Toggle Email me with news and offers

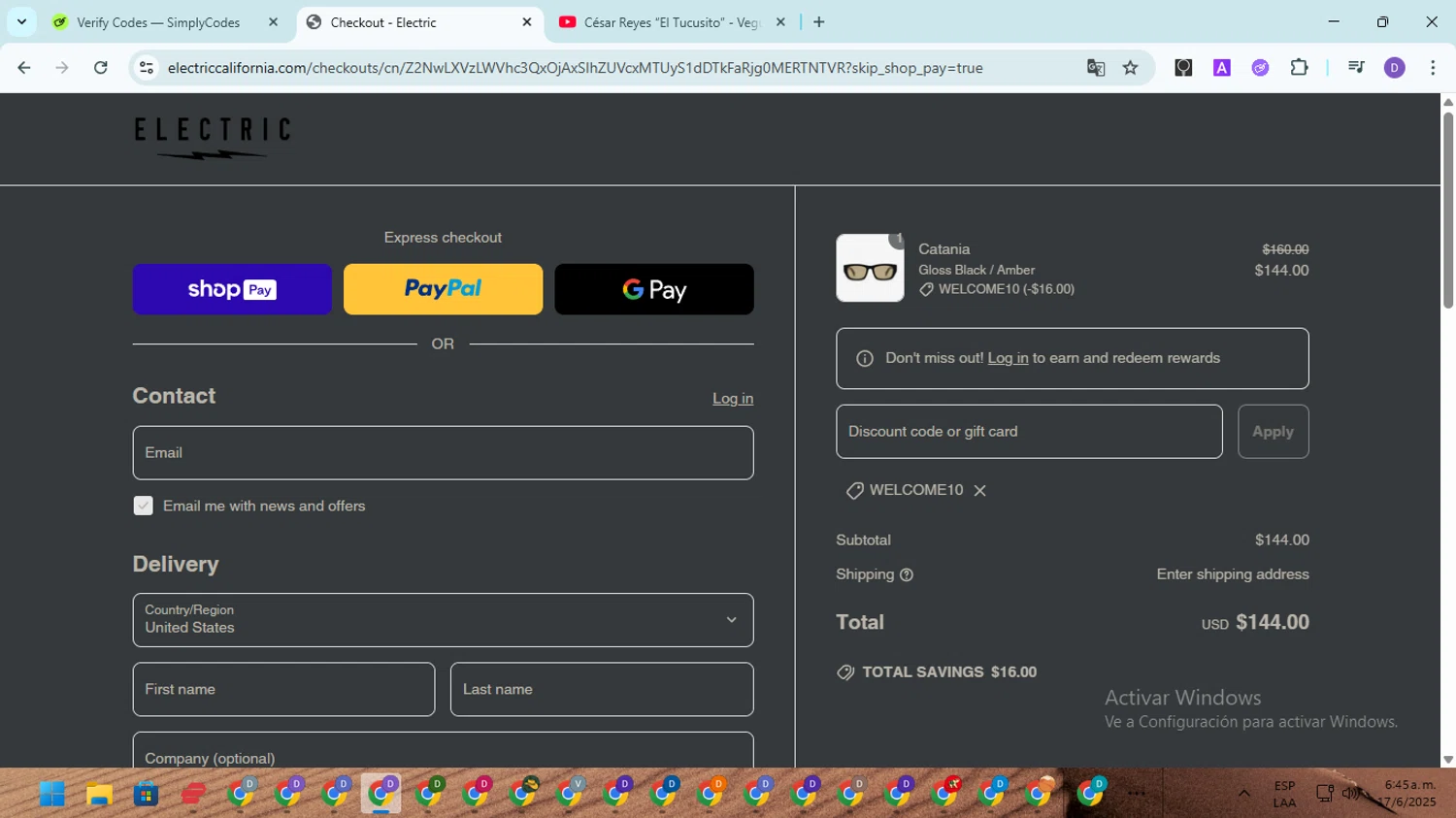point(143,506)
